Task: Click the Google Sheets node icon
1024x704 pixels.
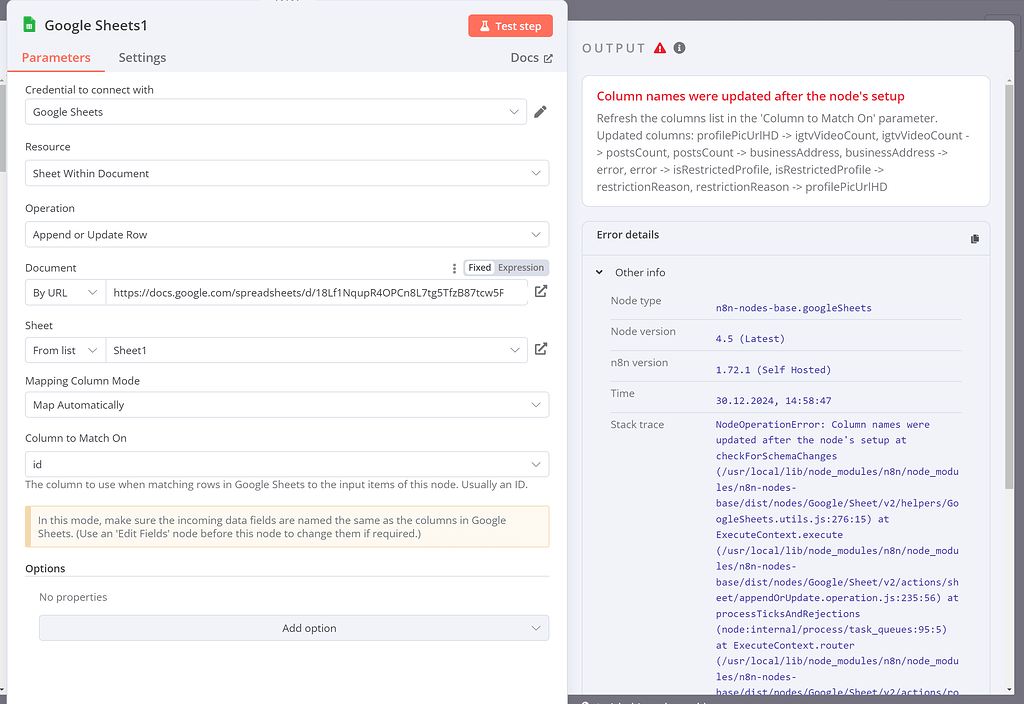Action: (29, 25)
